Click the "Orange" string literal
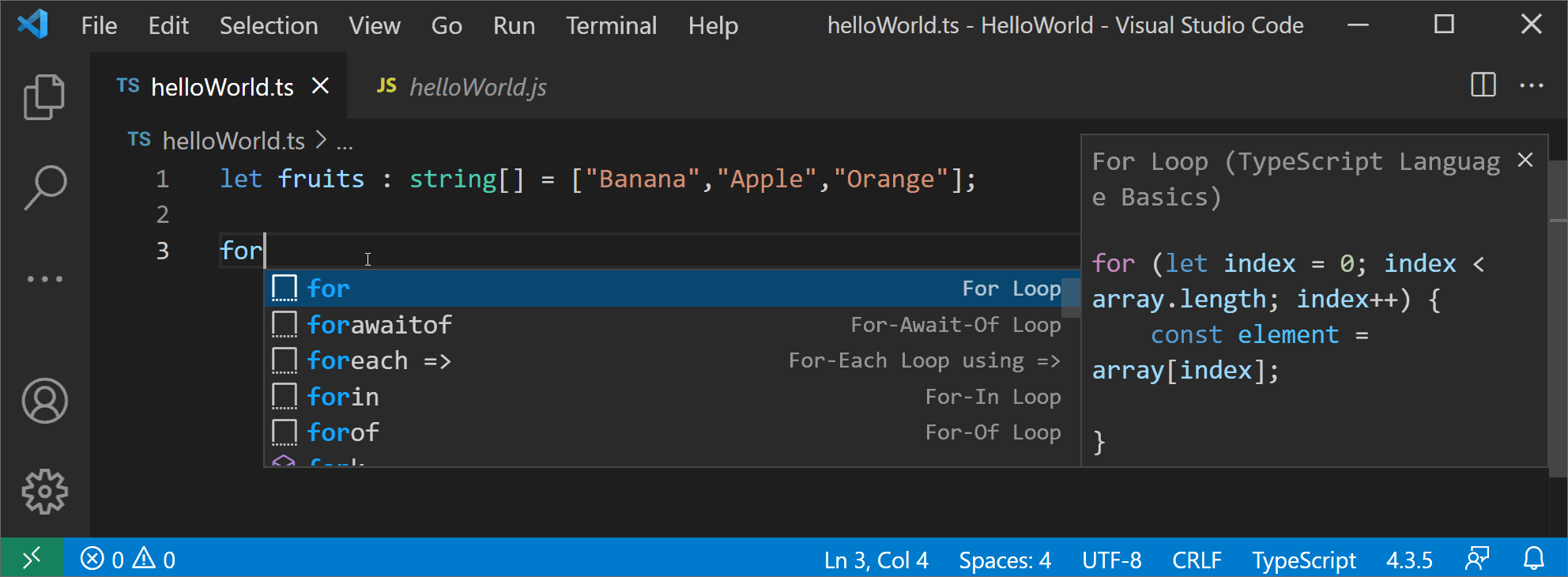The image size is (1568, 577). pos(891,179)
